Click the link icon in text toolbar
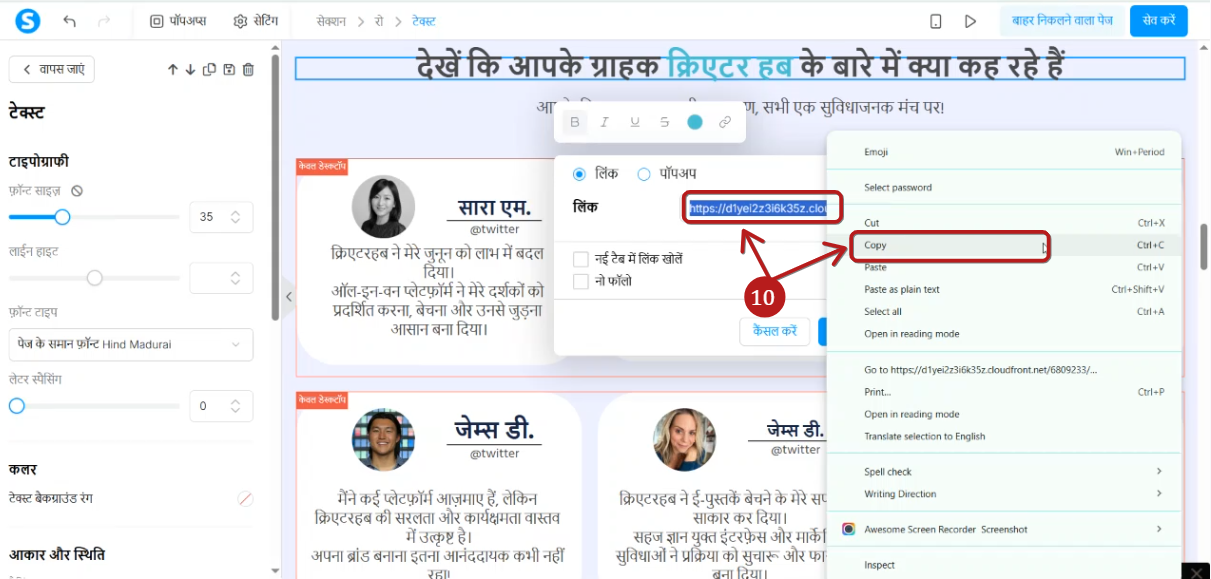This screenshot has height=579, width=1211. (x=725, y=122)
